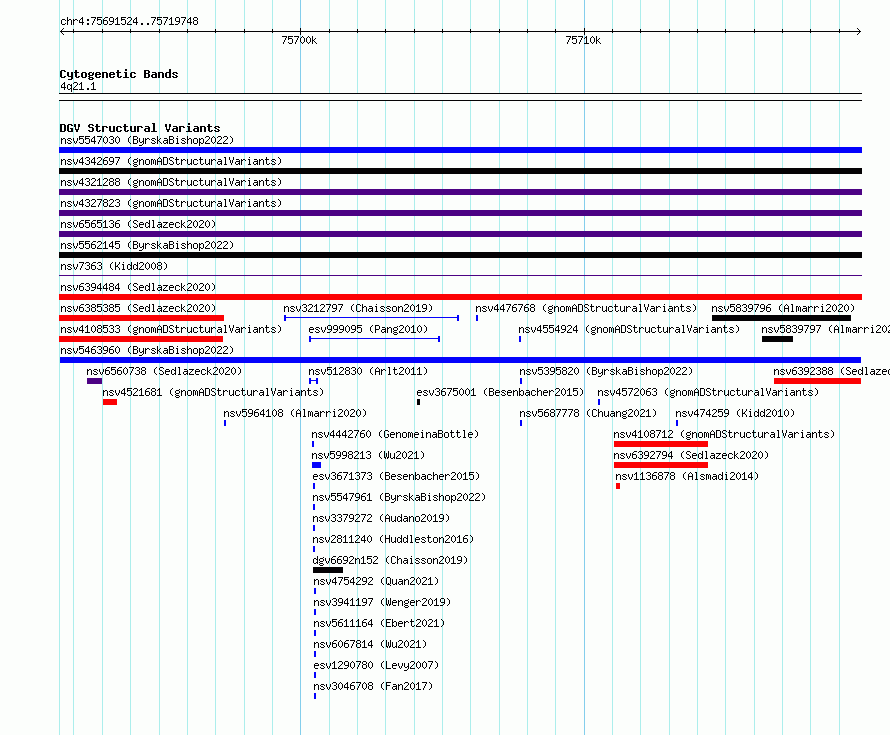The height and width of the screenshot is (735, 890).
Task: Open esv3675001 (Besenbacher2015) label
Action: click(500, 392)
